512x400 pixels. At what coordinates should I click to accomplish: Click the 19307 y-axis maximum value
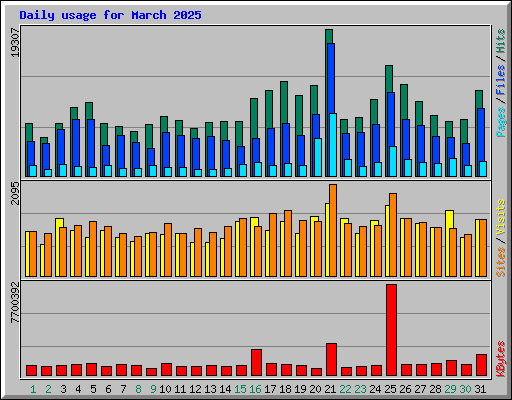click(15, 42)
